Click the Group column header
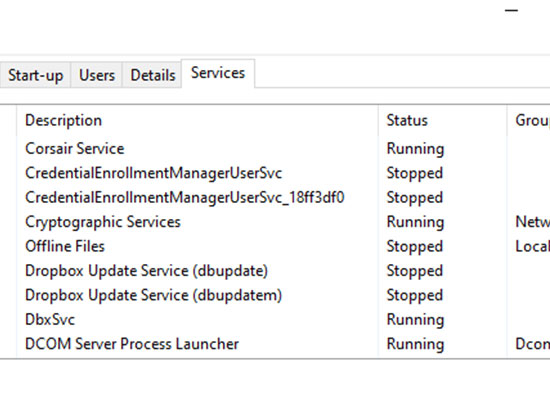550x412 pixels. 529,120
